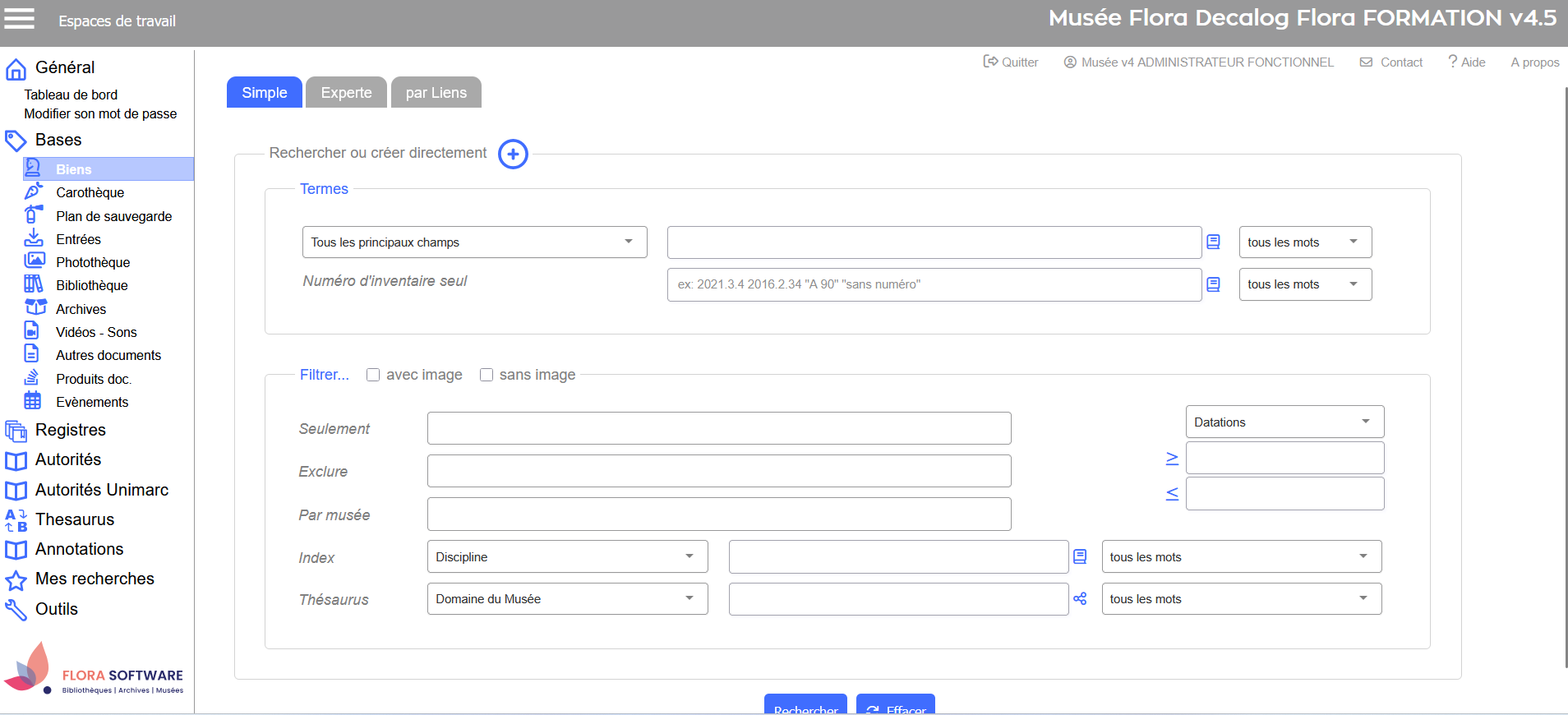Viewport: 1568px width, 715px height.
Task: Click the Quitter link
Action: click(x=1011, y=62)
